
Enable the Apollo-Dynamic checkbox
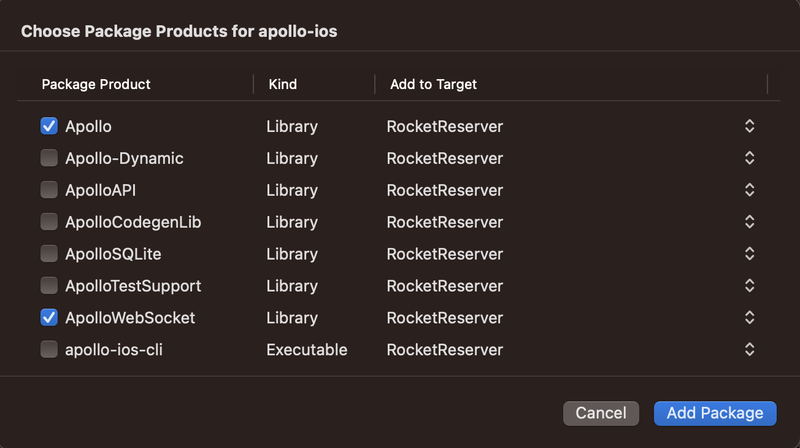pos(48,158)
